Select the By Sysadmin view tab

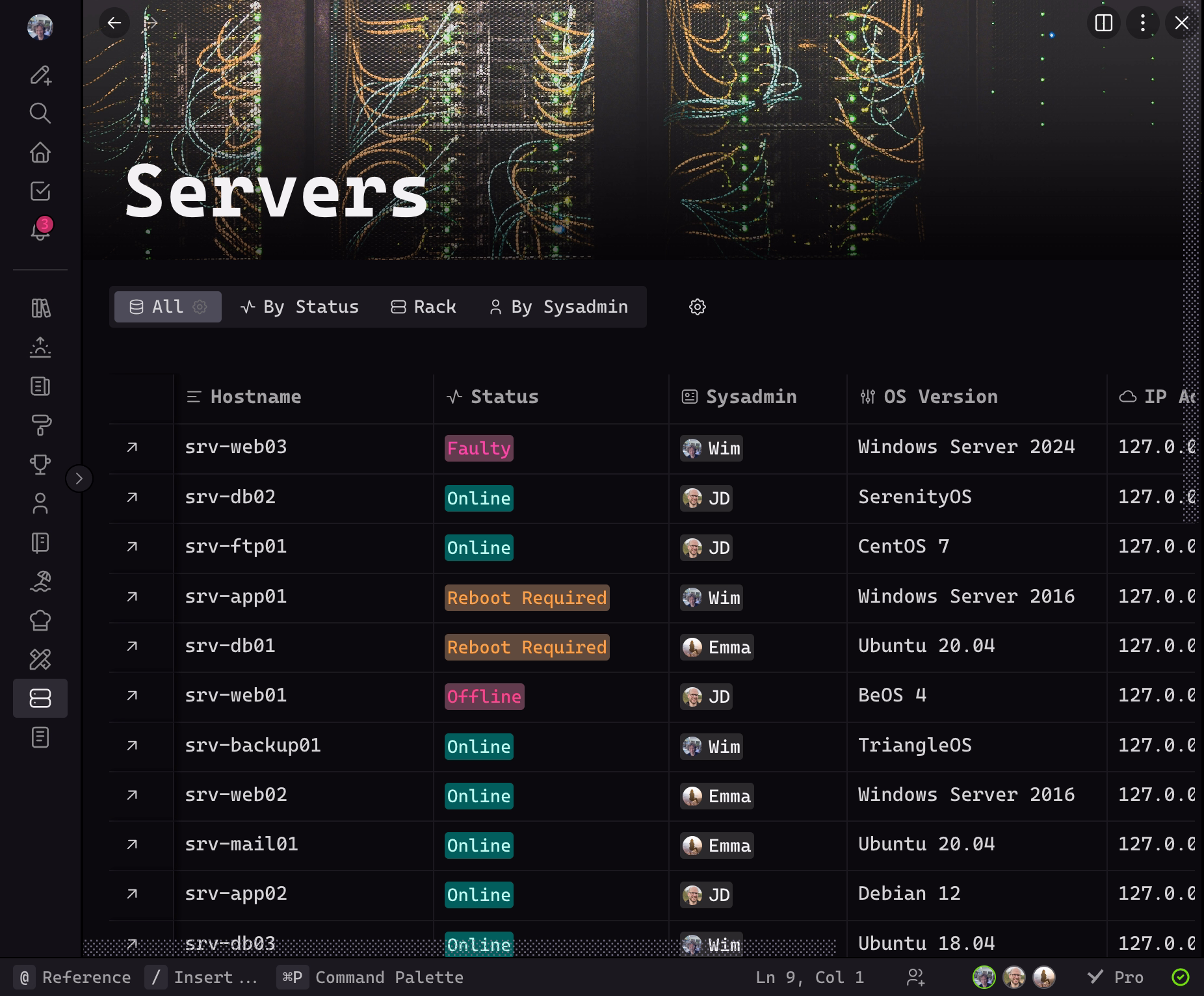[558, 307]
